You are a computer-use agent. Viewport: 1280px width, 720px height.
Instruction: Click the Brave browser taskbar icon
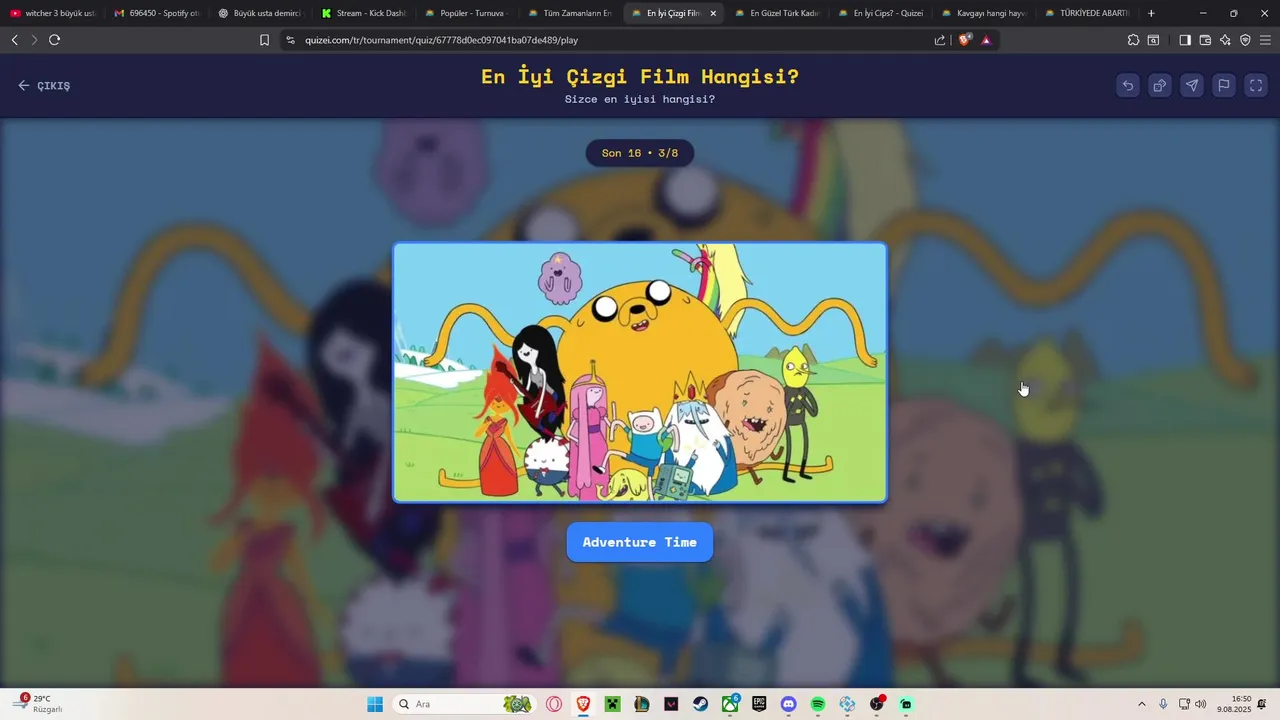[x=583, y=704]
